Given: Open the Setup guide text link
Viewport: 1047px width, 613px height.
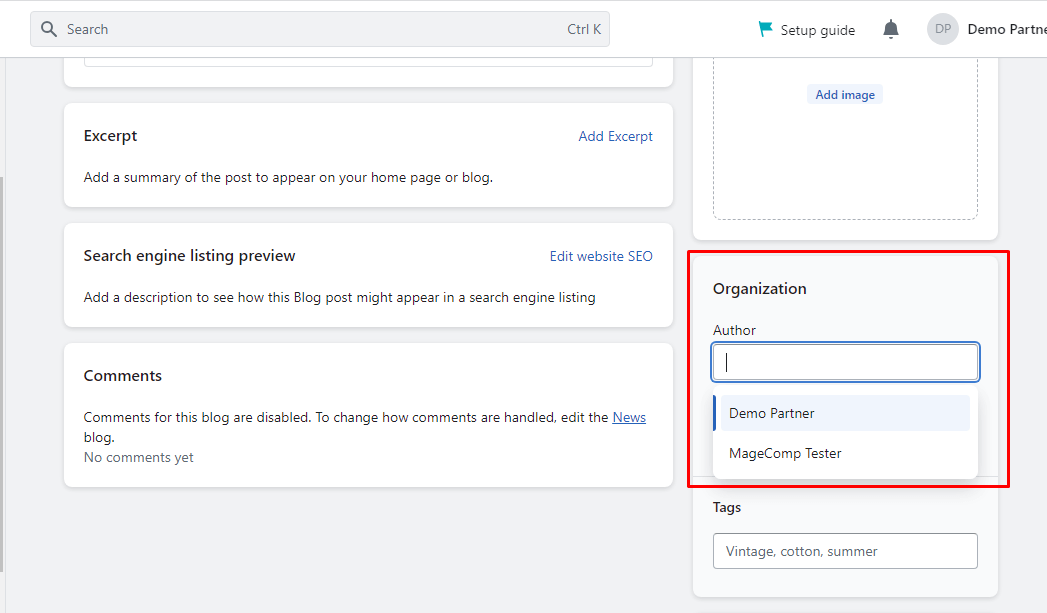Looking at the screenshot, I should 817,30.
